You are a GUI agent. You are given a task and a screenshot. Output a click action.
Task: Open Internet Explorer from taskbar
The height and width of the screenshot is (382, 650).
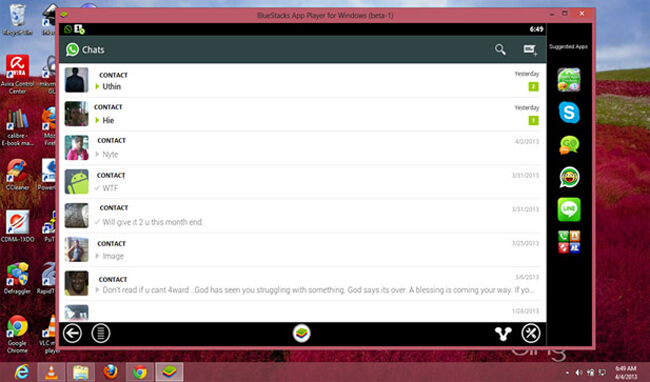tap(22, 372)
